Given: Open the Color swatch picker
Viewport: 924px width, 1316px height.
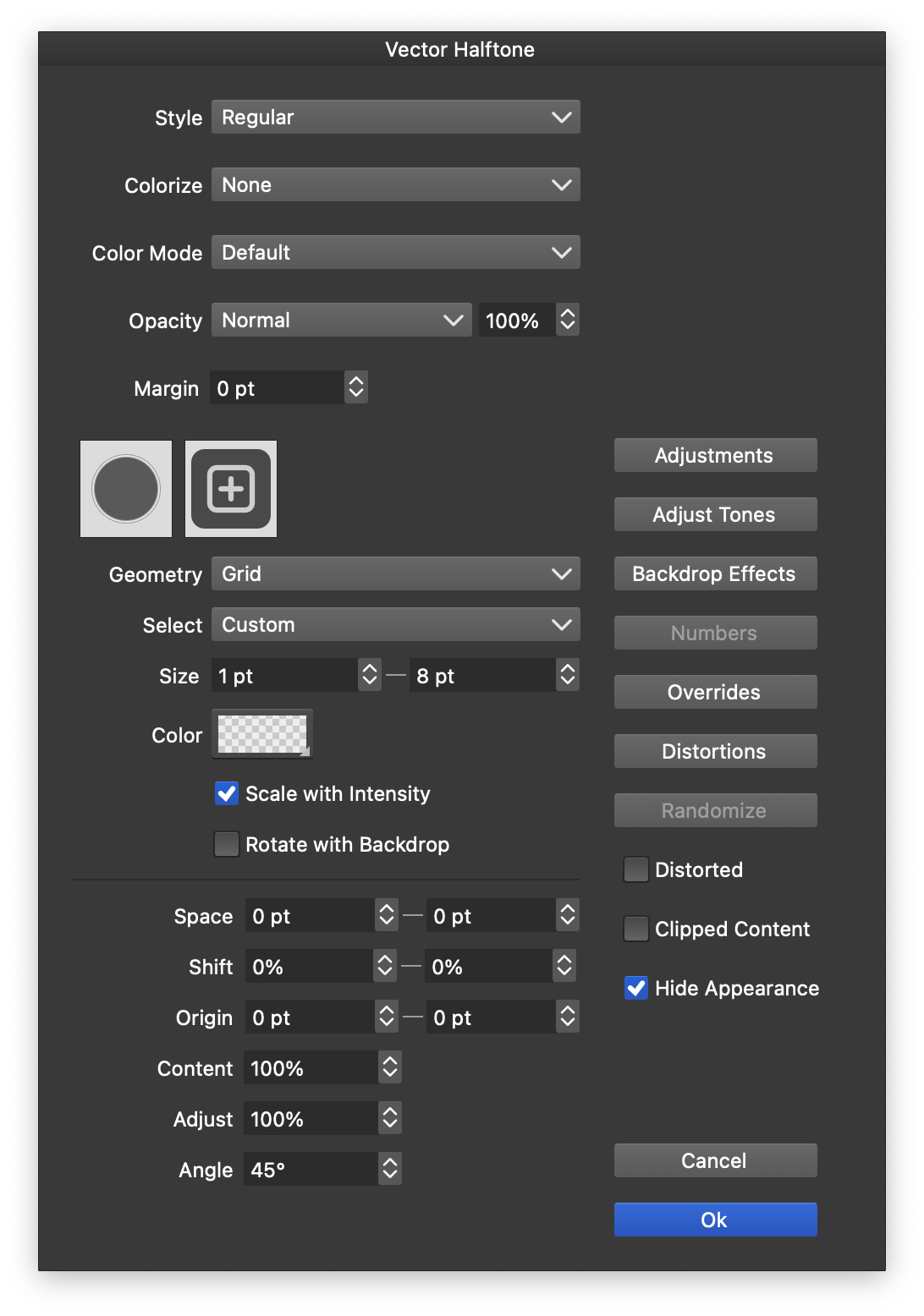Looking at the screenshot, I should [x=262, y=734].
